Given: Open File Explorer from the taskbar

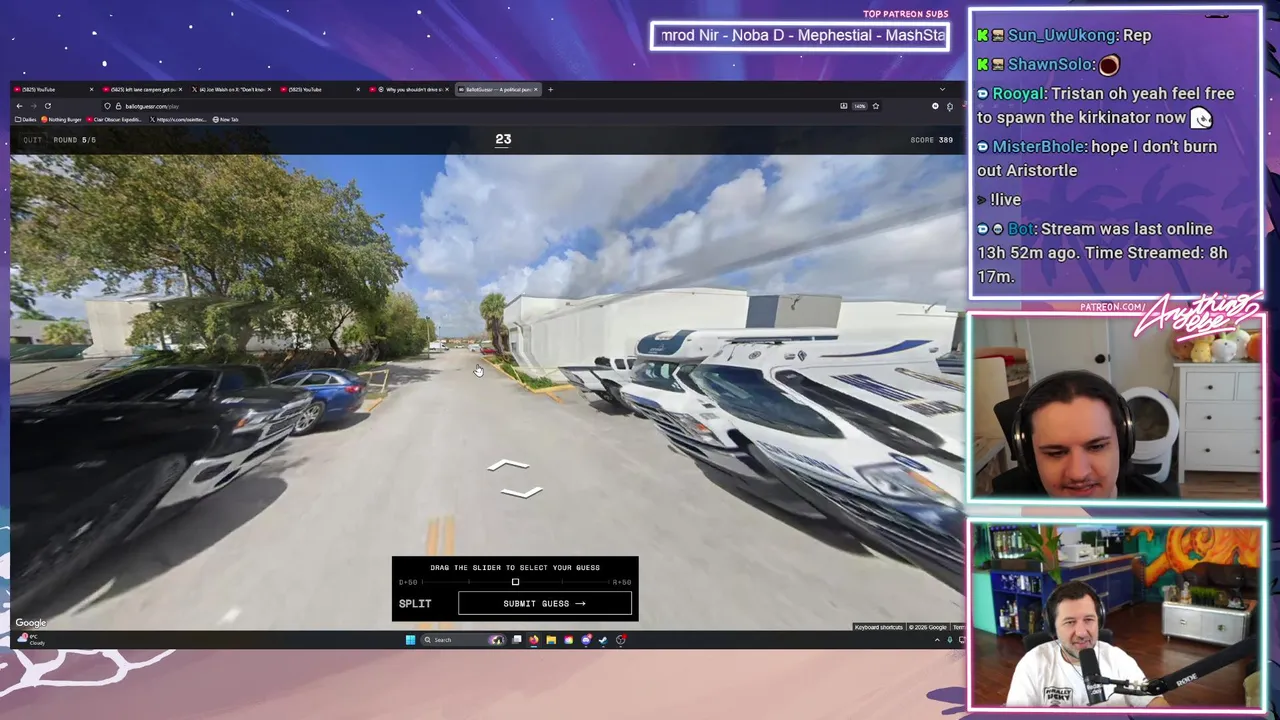Looking at the screenshot, I should [x=550, y=640].
